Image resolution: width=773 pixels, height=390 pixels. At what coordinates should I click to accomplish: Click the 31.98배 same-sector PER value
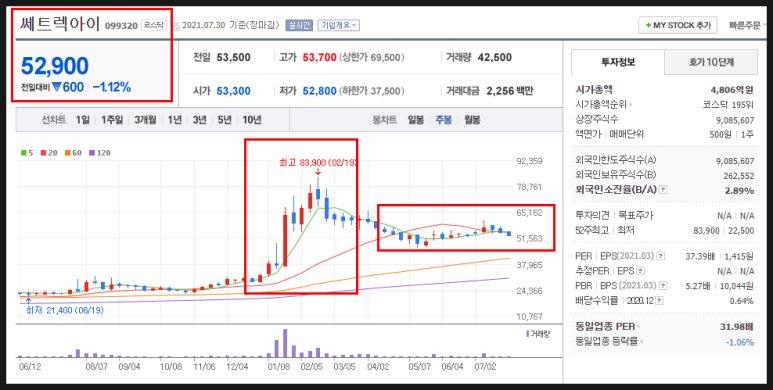coord(737,326)
